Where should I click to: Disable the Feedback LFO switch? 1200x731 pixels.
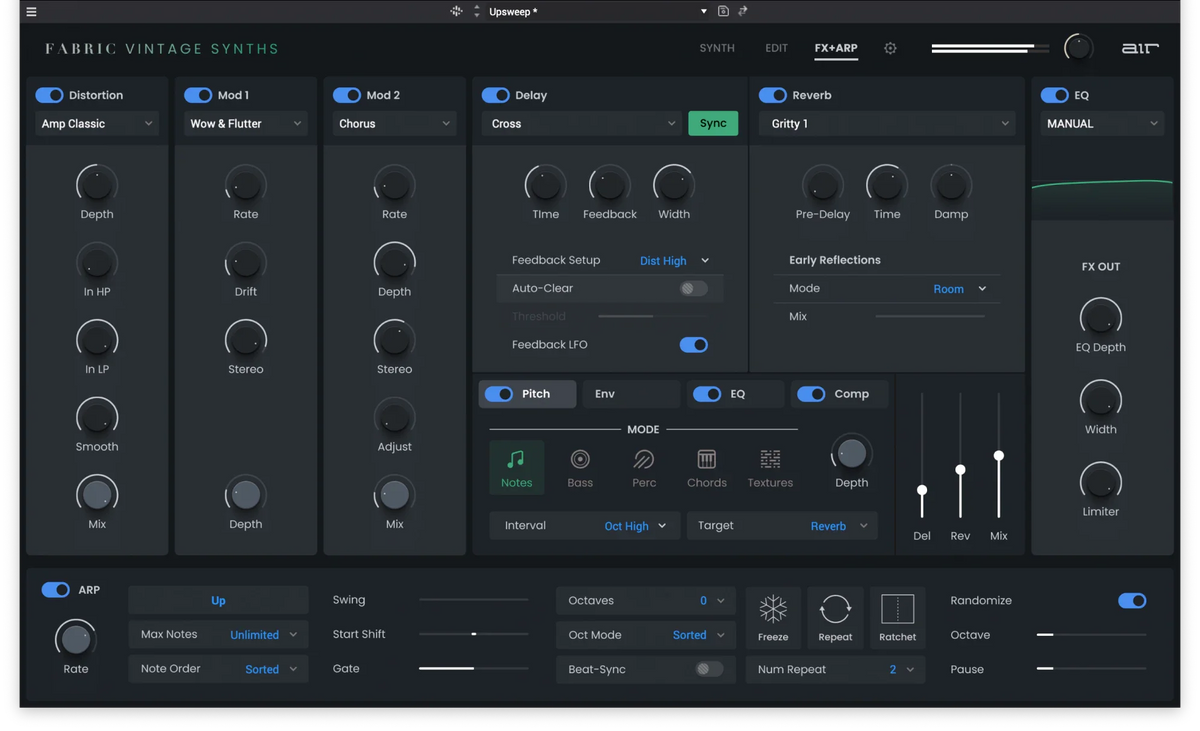pyautogui.click(x=693, y=345)
